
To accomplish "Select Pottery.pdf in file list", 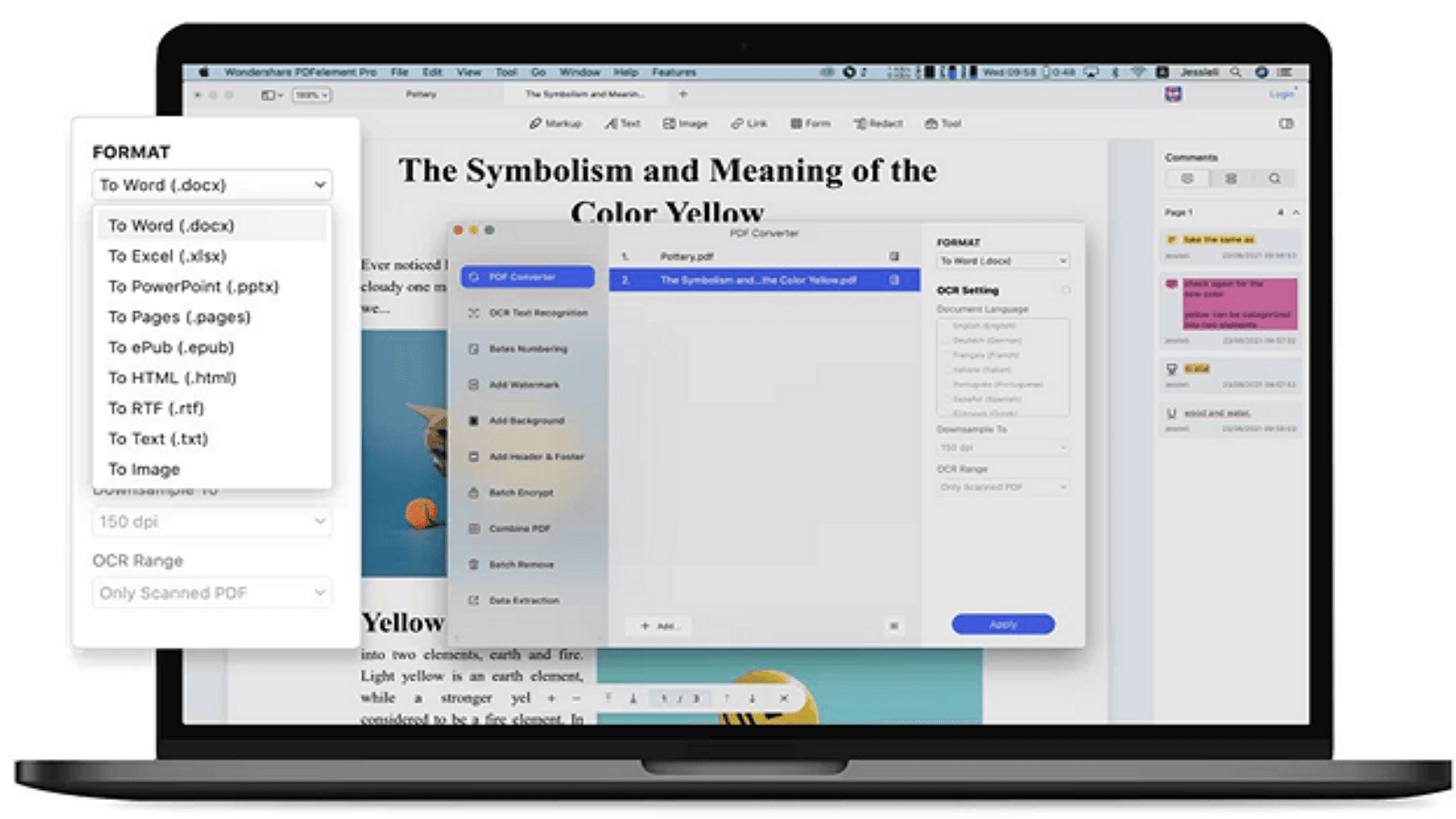I will click(x=763, y=257).
